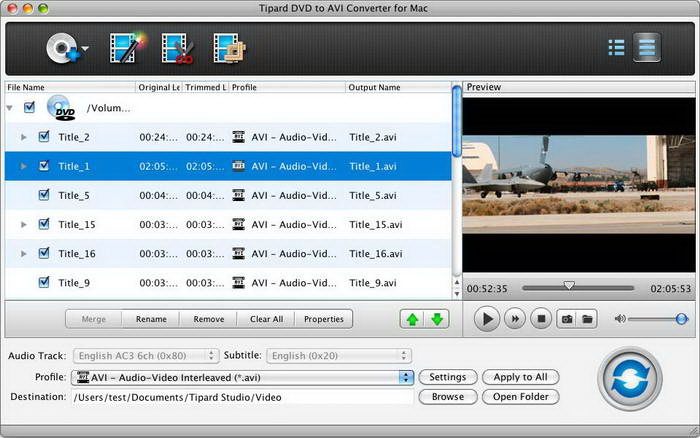This screenshot has height=438, width=700.
Task: Mute audio via the speaker icon
Action: pos(620,319)
